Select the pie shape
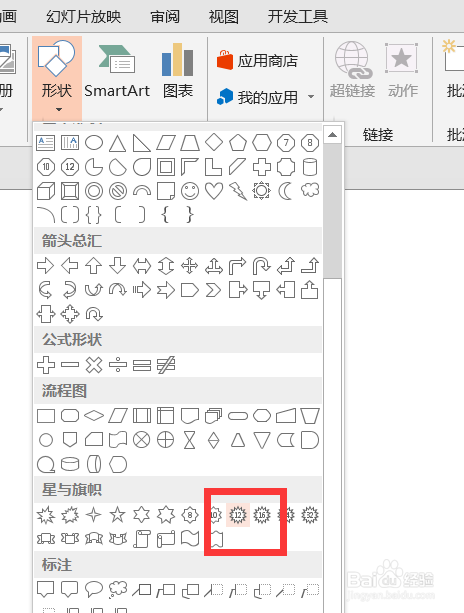Viewport: 464px width, 613px height. coord(94,167)
